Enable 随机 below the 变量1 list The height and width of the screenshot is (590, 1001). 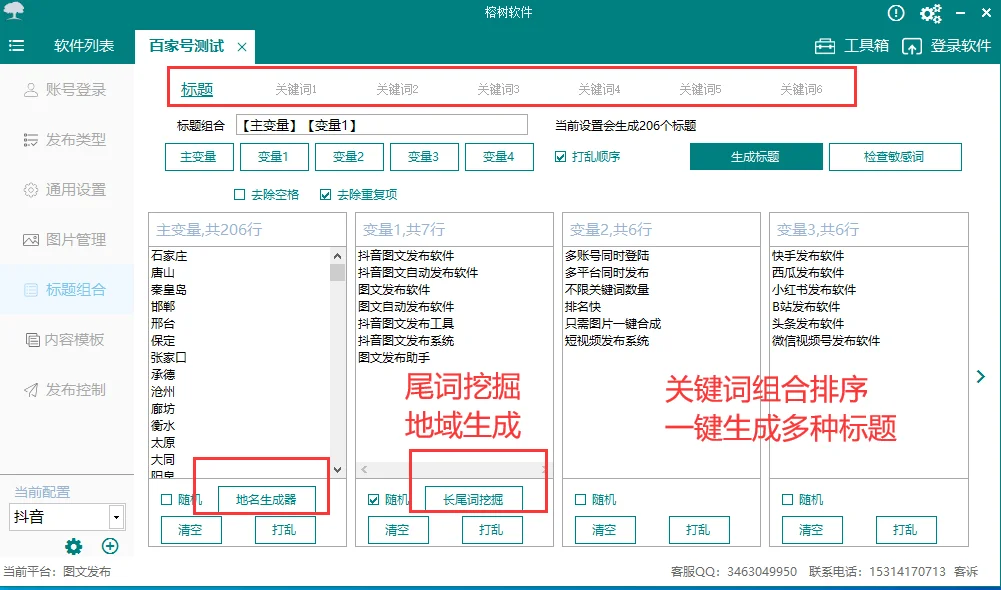[x=371, y=499]
